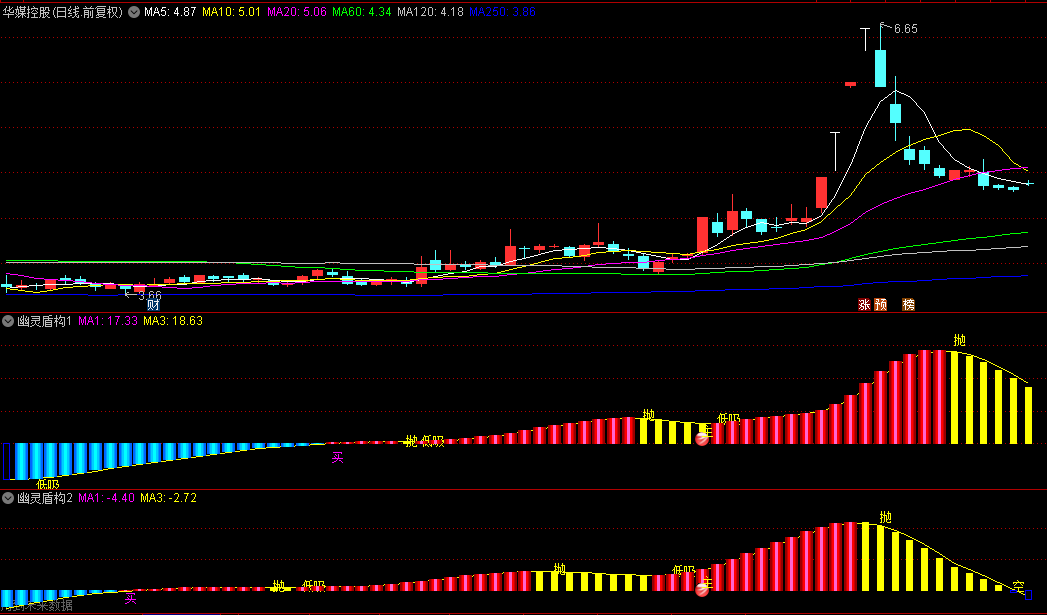Click the pink 买 signal in 幽灵盾构2
The height and width of the screenshot is (615, 1047).
(x=130, y=599)
